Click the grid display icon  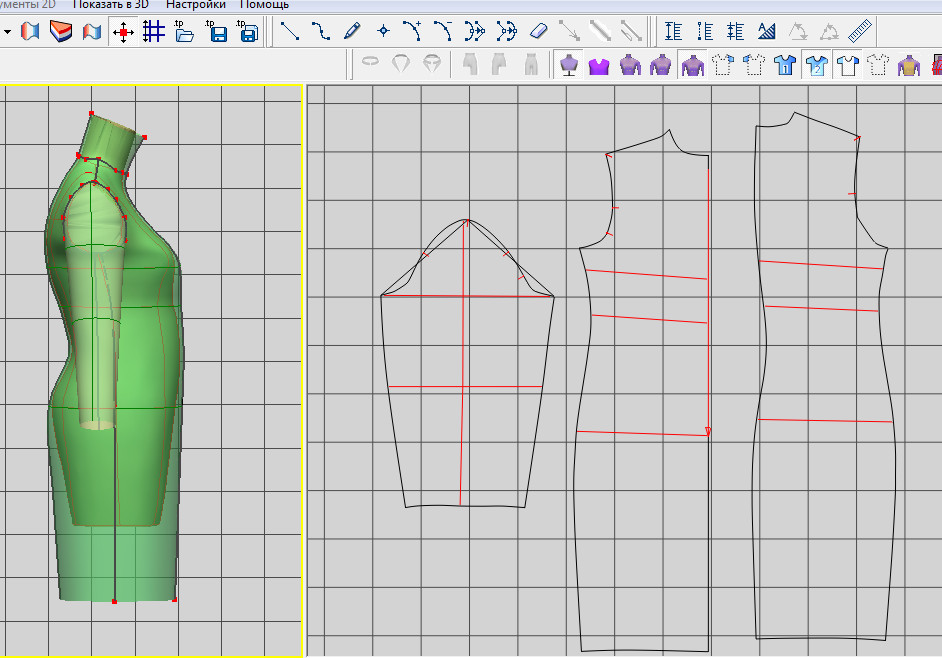click(x=153, y=31)
